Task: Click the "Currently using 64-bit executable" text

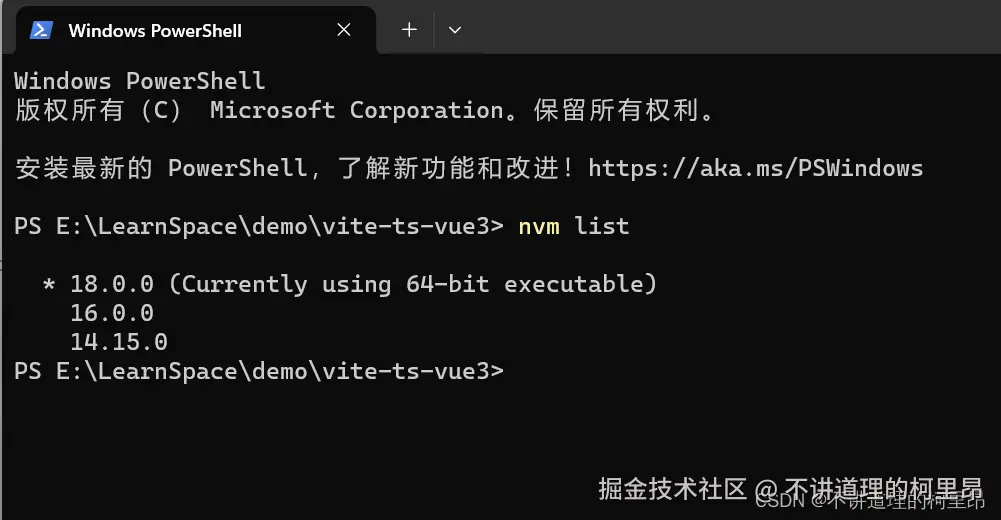Action: coord(412,284)
